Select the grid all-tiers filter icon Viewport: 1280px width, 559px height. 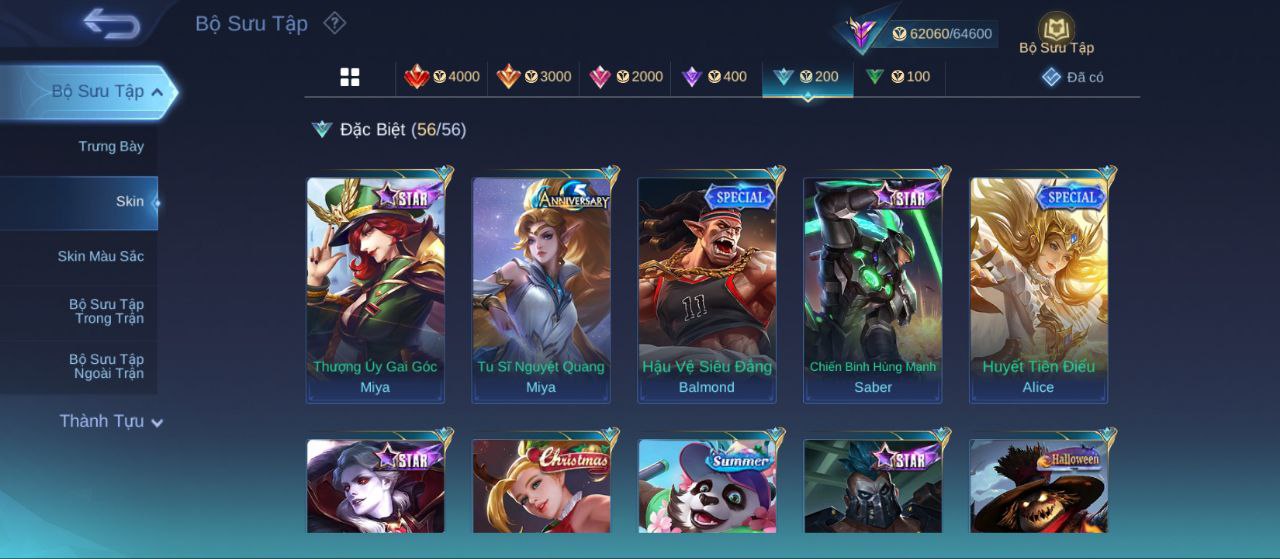click(x=350, y=77)
